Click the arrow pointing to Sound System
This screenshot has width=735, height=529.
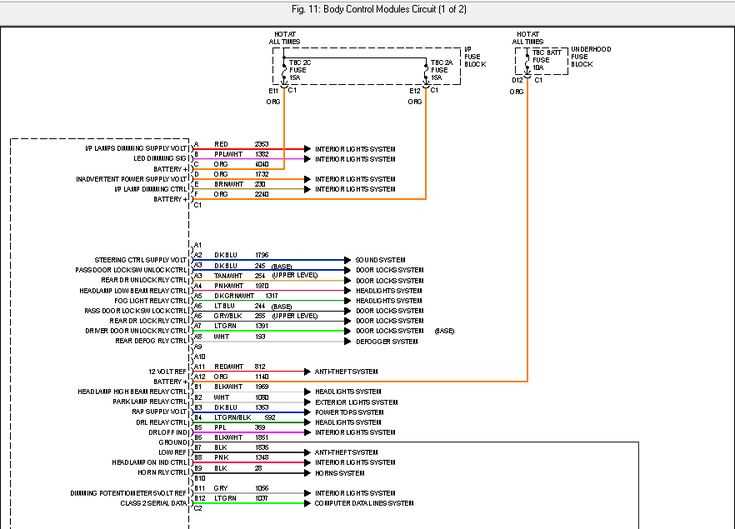point(348,259)
